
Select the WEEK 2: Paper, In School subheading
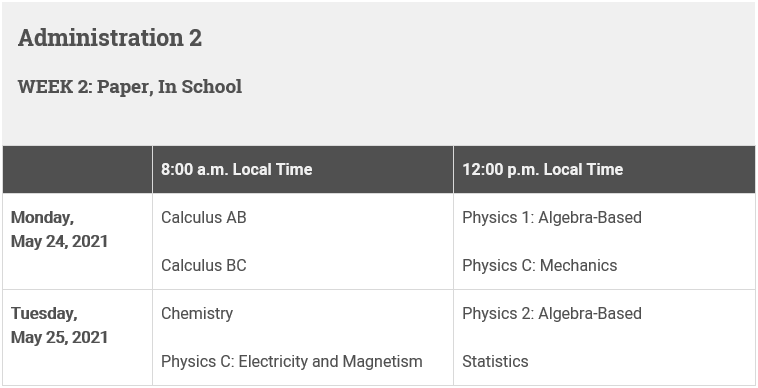click(x=130, y=87)
